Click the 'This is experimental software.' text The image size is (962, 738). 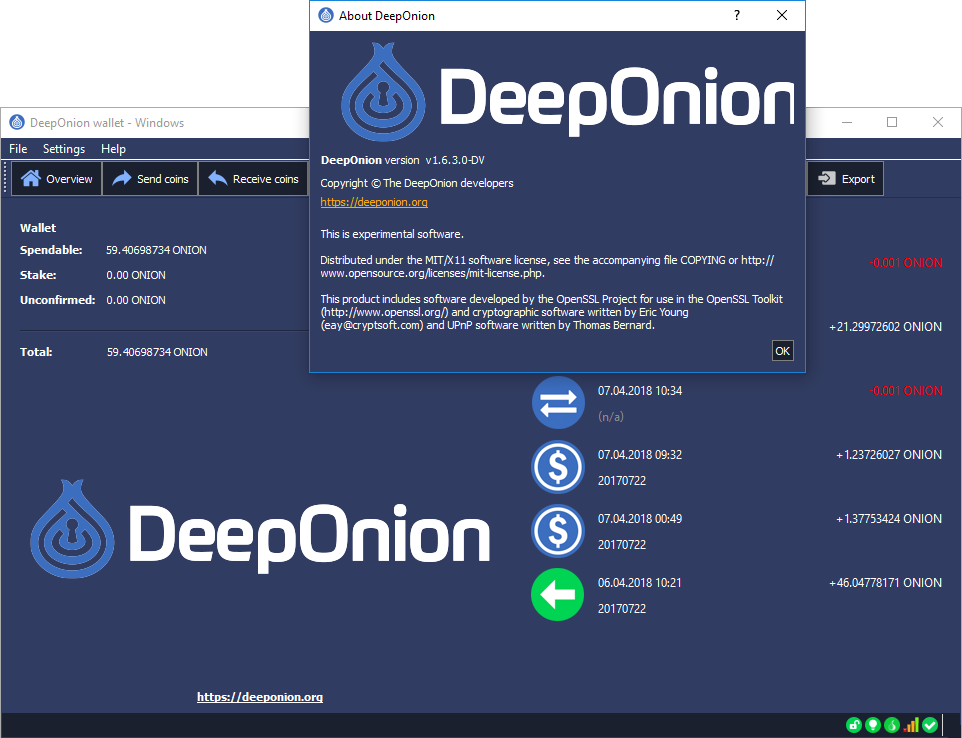[392, 234]
